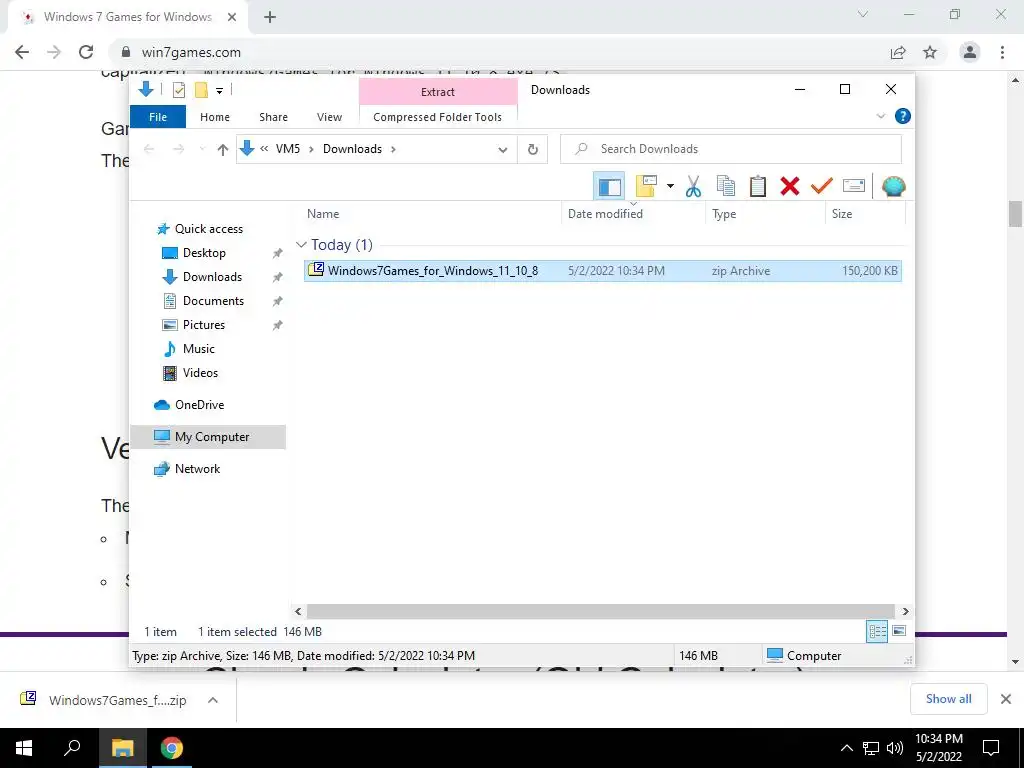Select Windows7Games_for_Windows_11_10_8 zip file
1024x768 pixels.
602,271
